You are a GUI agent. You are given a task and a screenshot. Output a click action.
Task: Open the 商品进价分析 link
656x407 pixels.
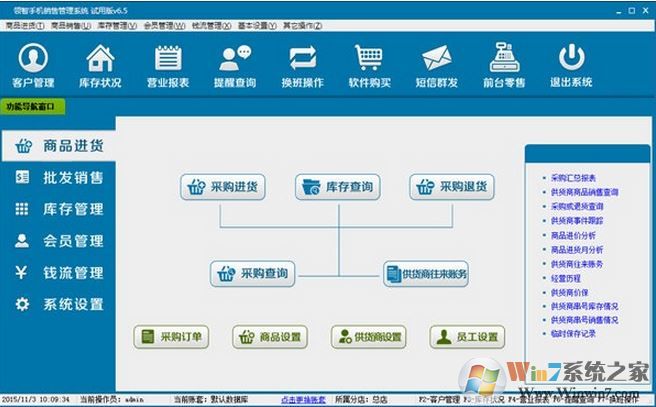[x=573, y=235]
